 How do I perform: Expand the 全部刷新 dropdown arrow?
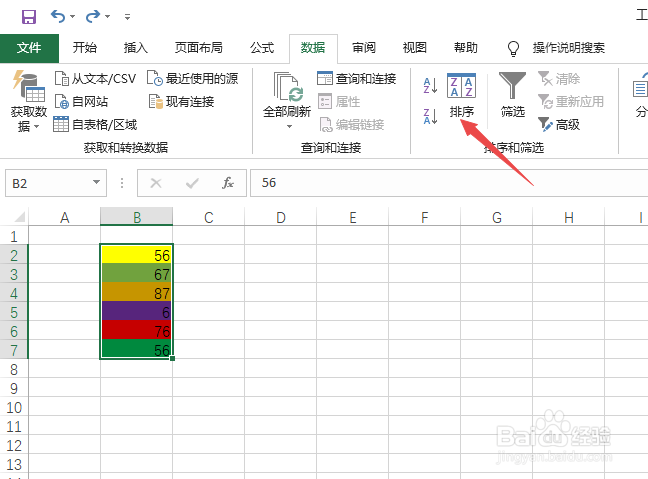289,126
